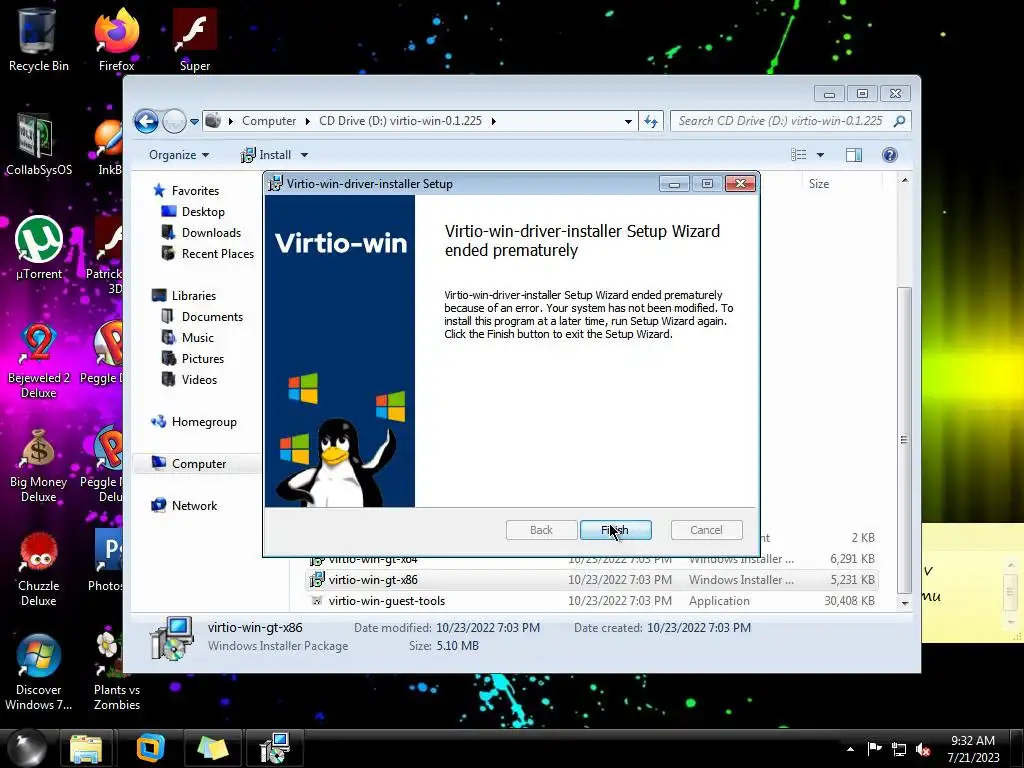The width and height of the screenshot is (1024, 768).
Task: Open Action Center flag tray icon
Action: click(x=874, y=749)
